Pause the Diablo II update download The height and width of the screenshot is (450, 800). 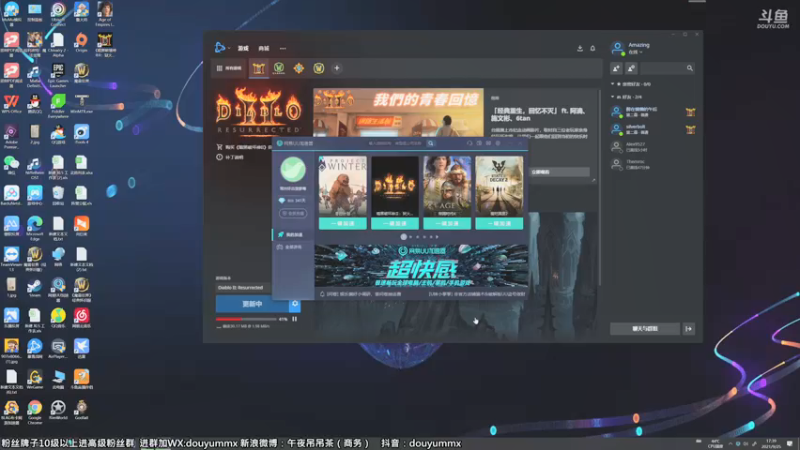[x=294, y=319]
